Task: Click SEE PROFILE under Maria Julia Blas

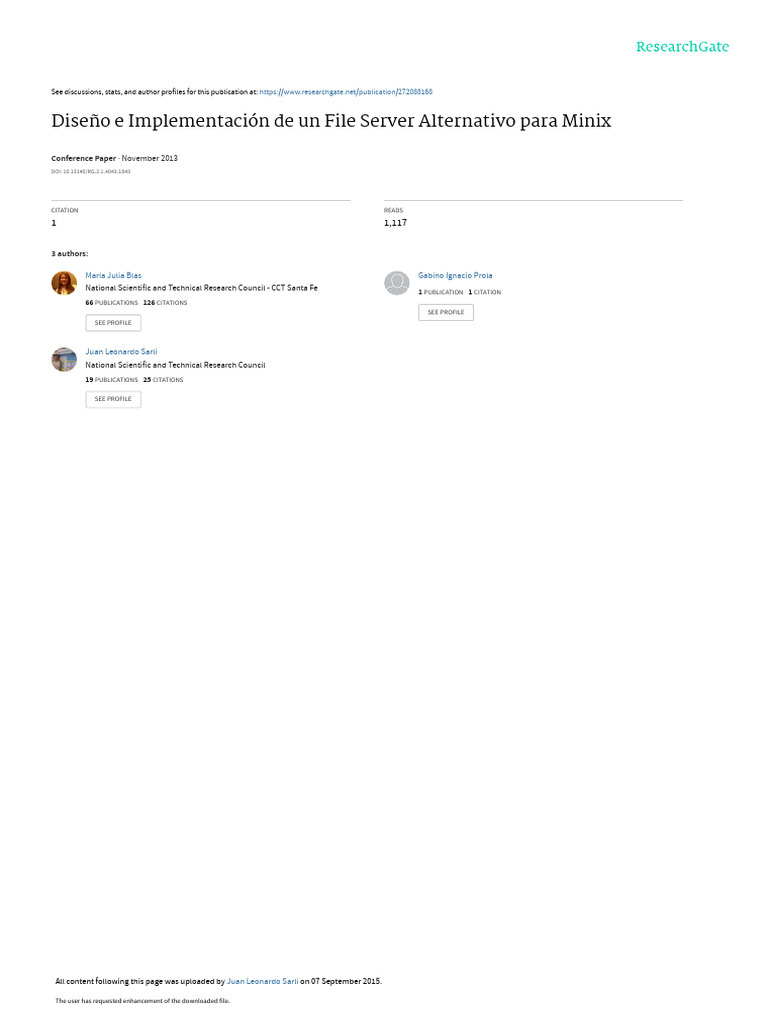Action: (113, 323)
